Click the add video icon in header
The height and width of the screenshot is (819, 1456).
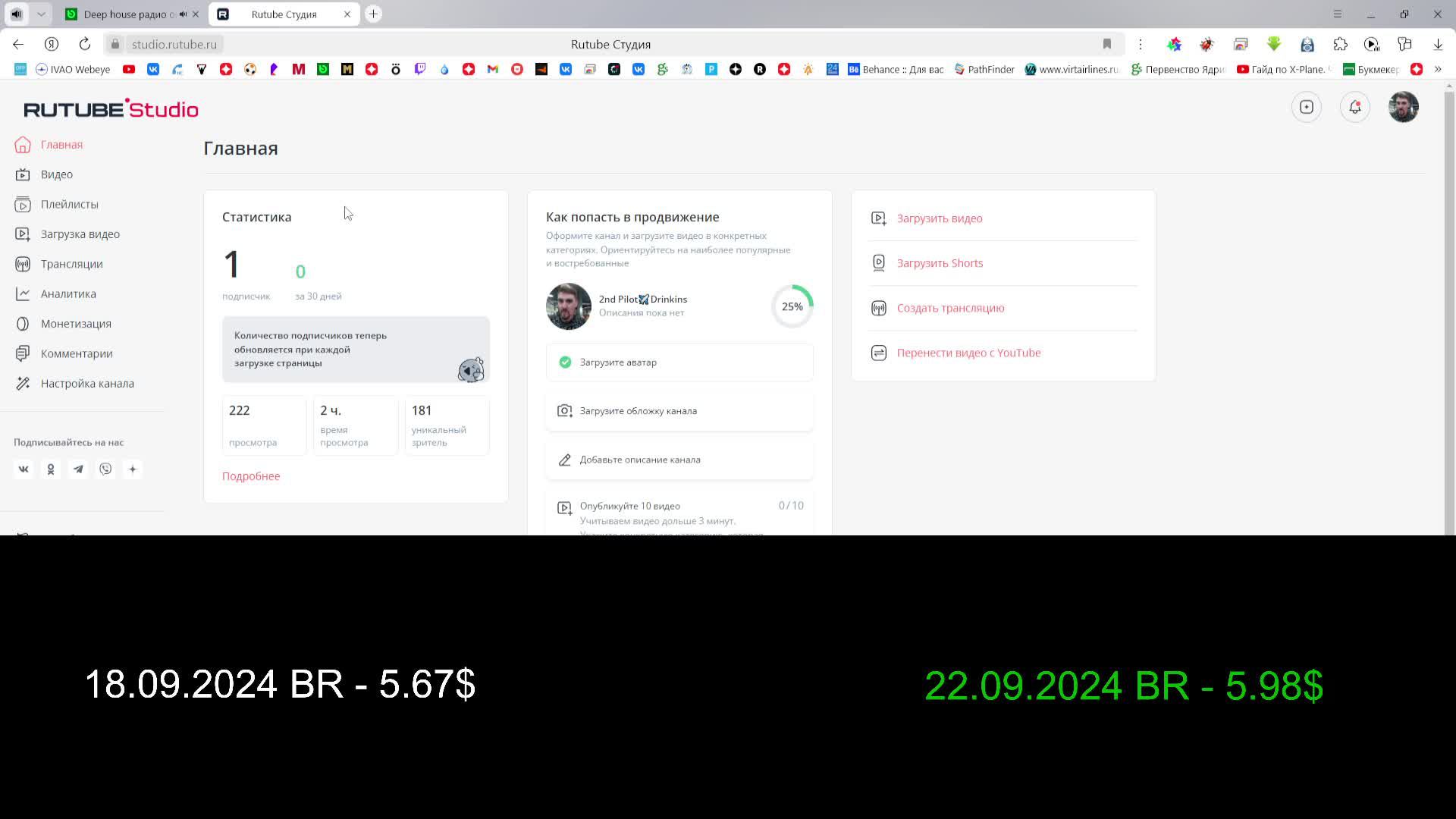pos(1307,107)
